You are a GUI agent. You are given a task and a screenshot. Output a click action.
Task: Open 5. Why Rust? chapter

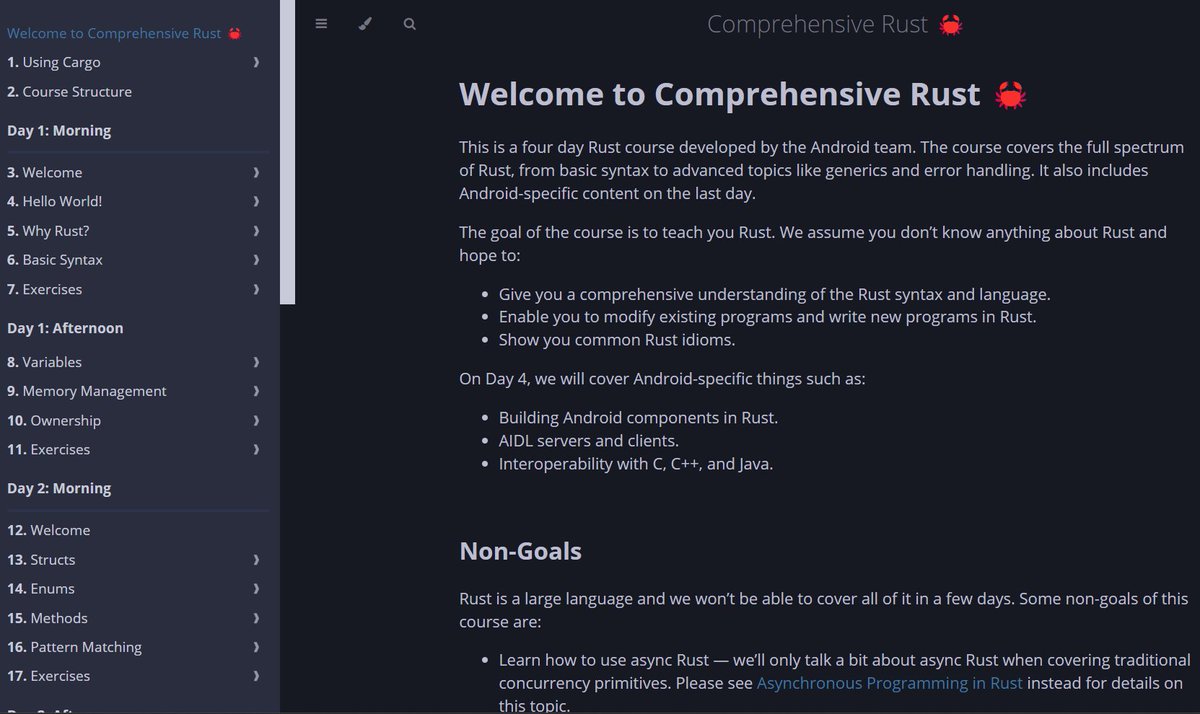[x=49, y=230]
